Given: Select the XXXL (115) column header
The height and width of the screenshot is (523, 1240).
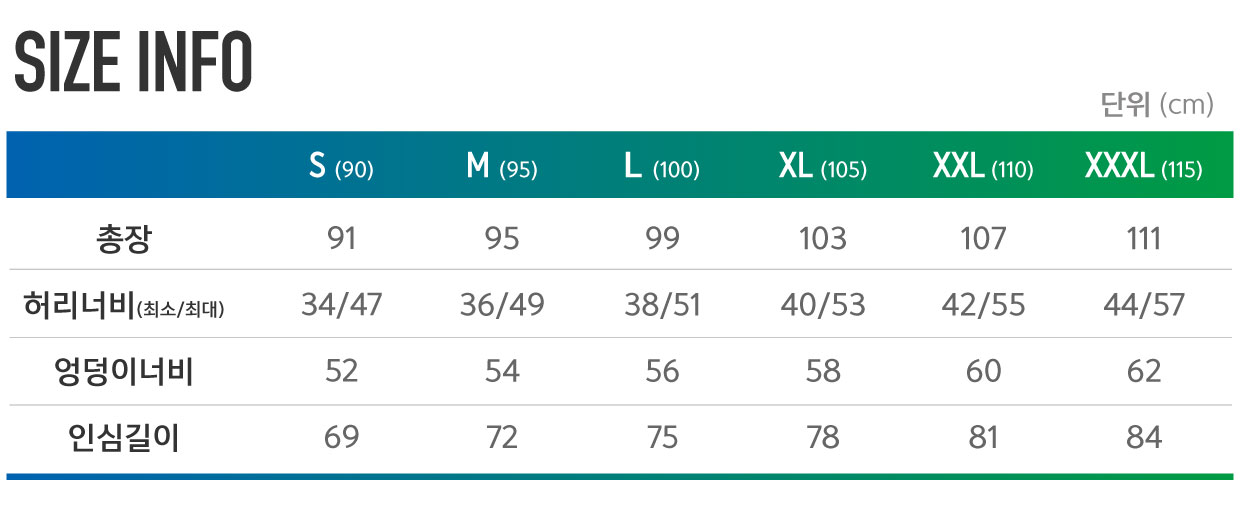Looking at the screenshot, I should point(1143,167).
